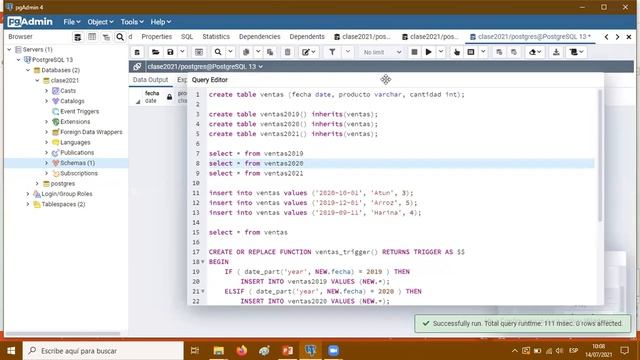Open the Copy options dropdown arrow
This screenshot has width=640, height=360.
pos(258,52)
